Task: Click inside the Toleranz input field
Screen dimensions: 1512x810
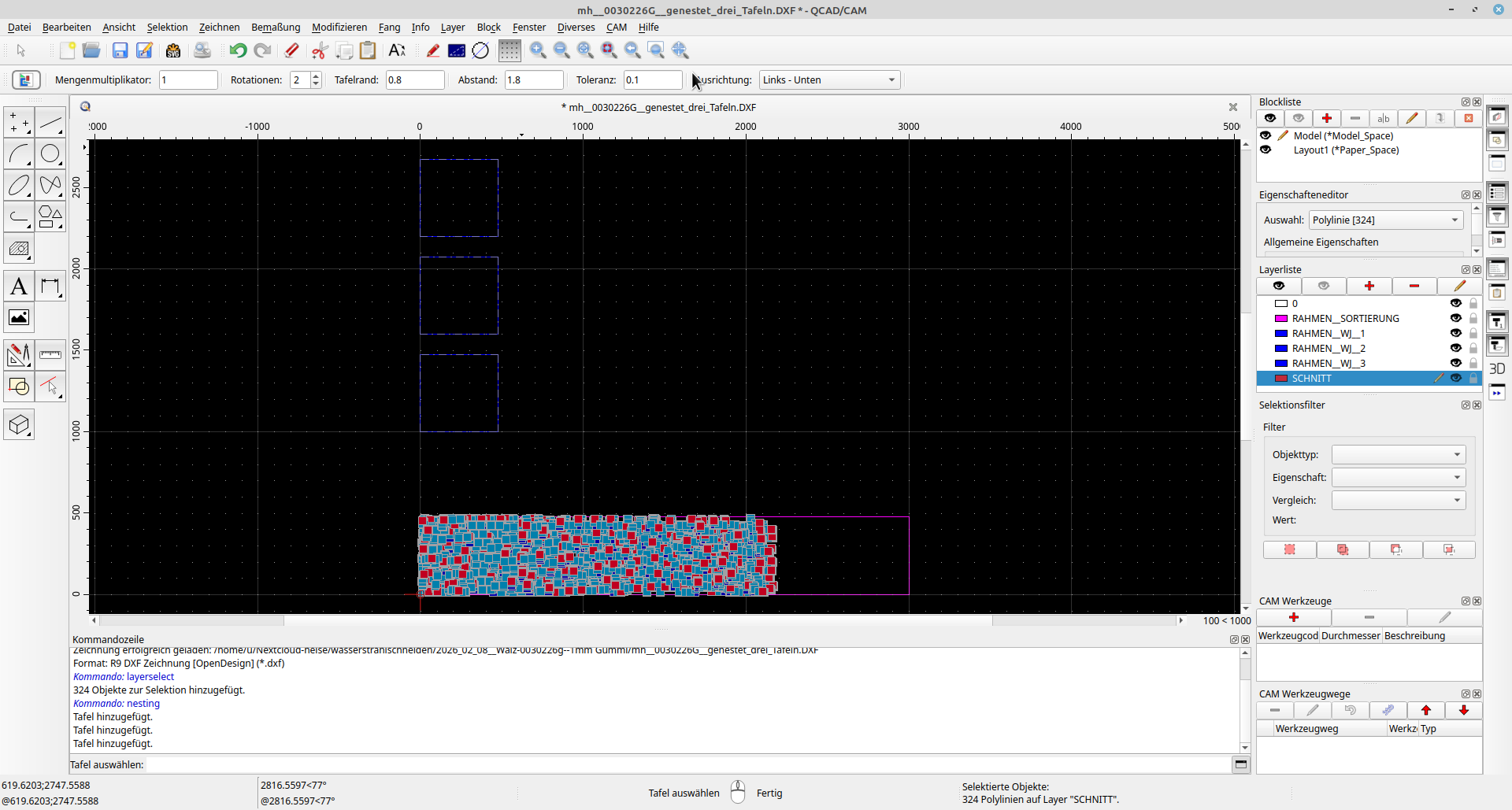Action: 653,80
